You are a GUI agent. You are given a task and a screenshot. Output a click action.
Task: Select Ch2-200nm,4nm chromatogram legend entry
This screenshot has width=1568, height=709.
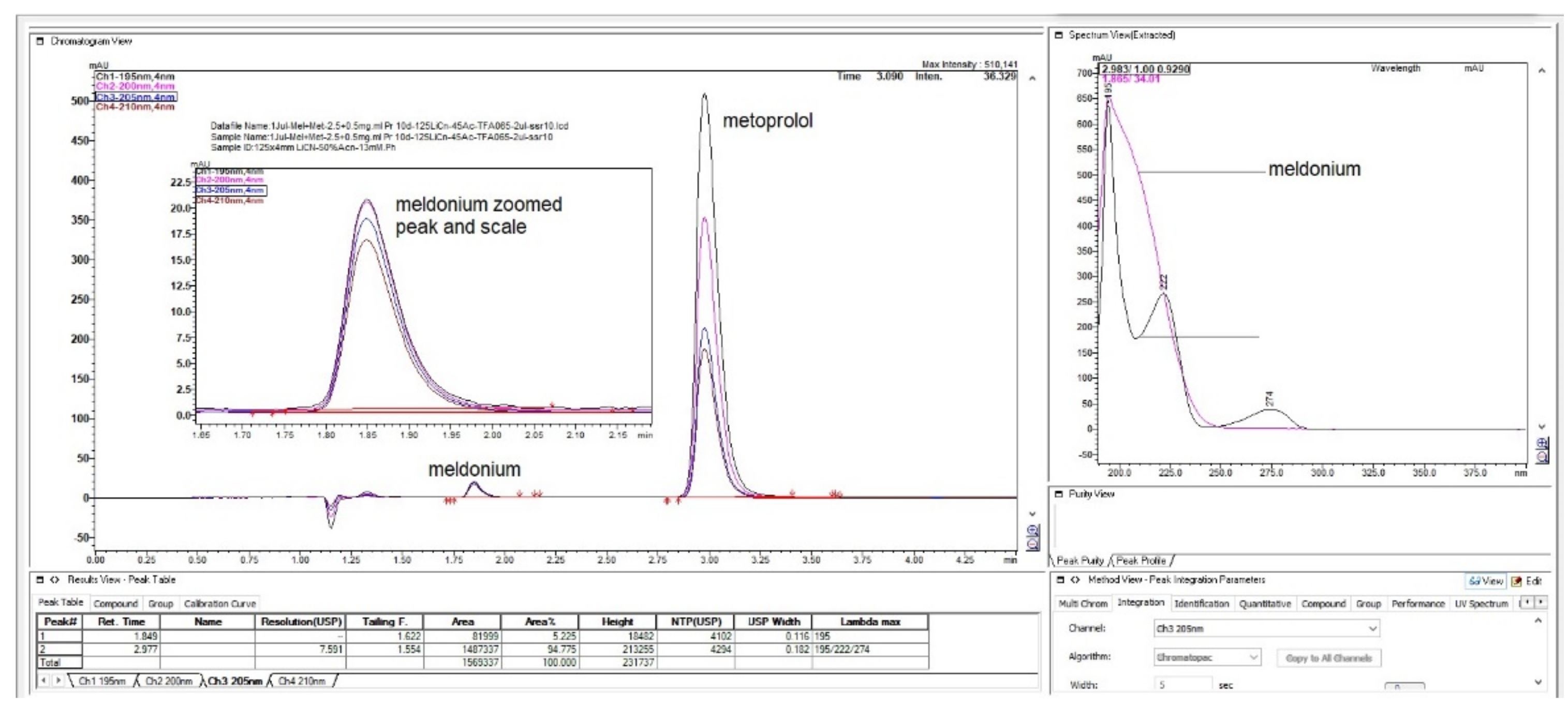click(x=135, y=86)
